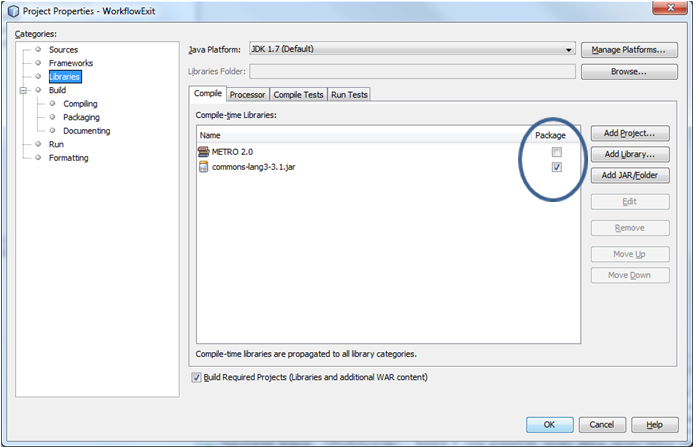Image resolution: width=694 pixels, height=448 pixels.
Task: Click the METRO 2.0 library icon
Action: [x=204, y=152]
